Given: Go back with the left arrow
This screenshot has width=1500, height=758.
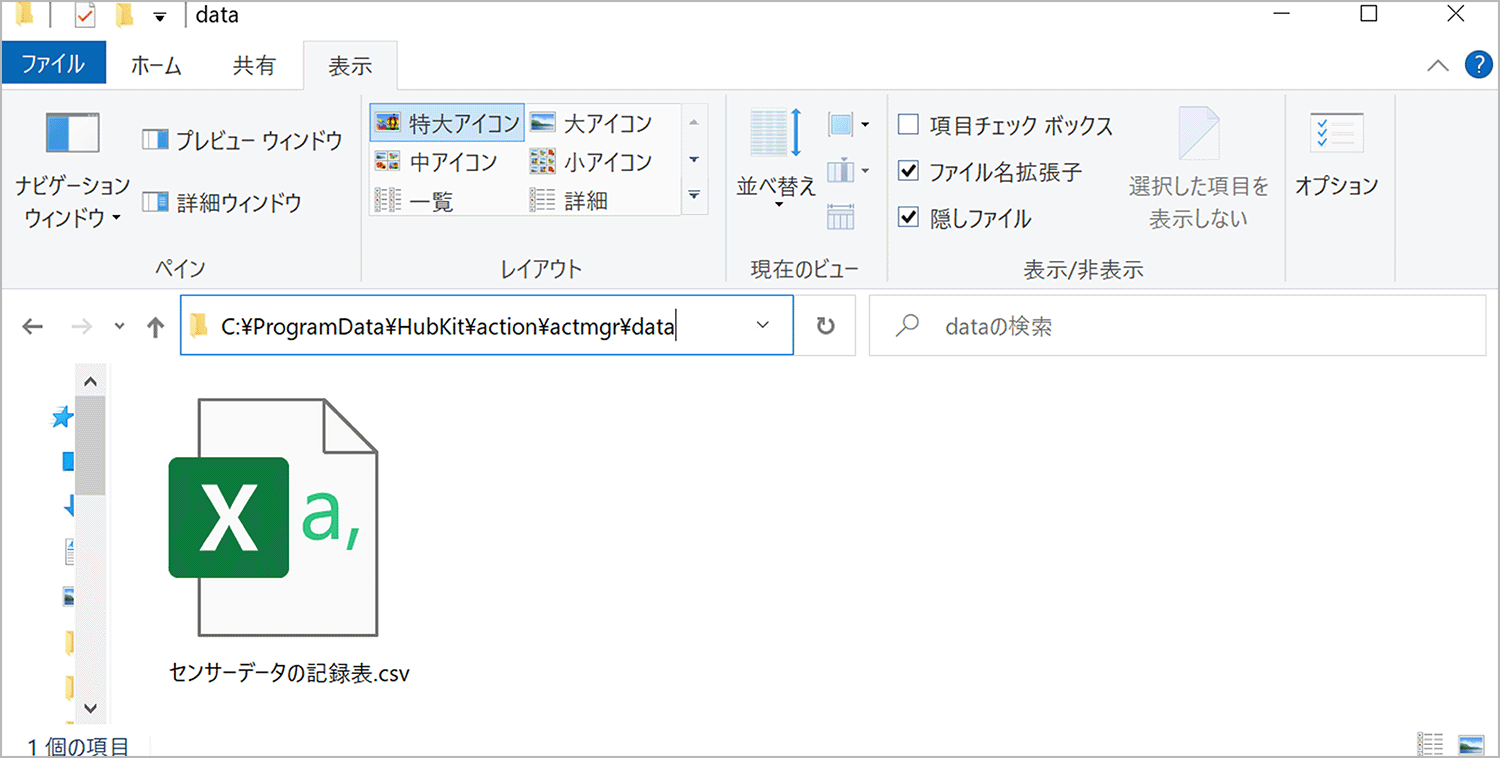Looking at the screenshot, I should 33,326.
